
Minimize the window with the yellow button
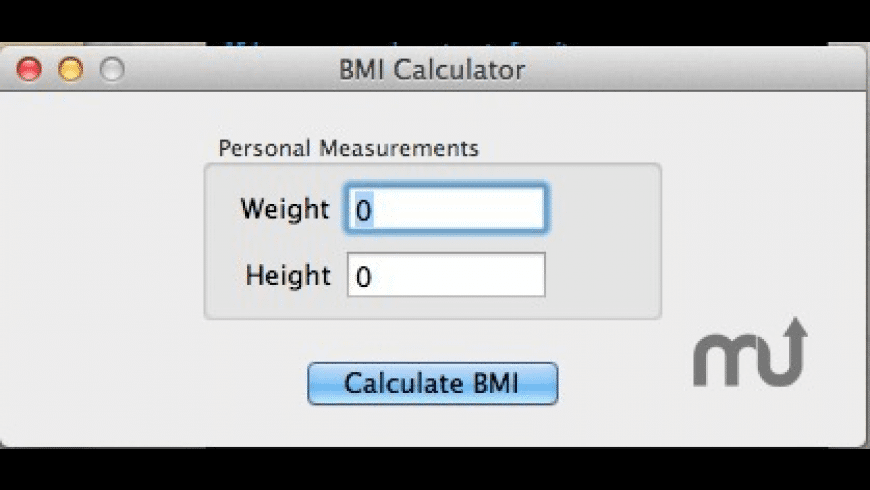pos(70,69)
